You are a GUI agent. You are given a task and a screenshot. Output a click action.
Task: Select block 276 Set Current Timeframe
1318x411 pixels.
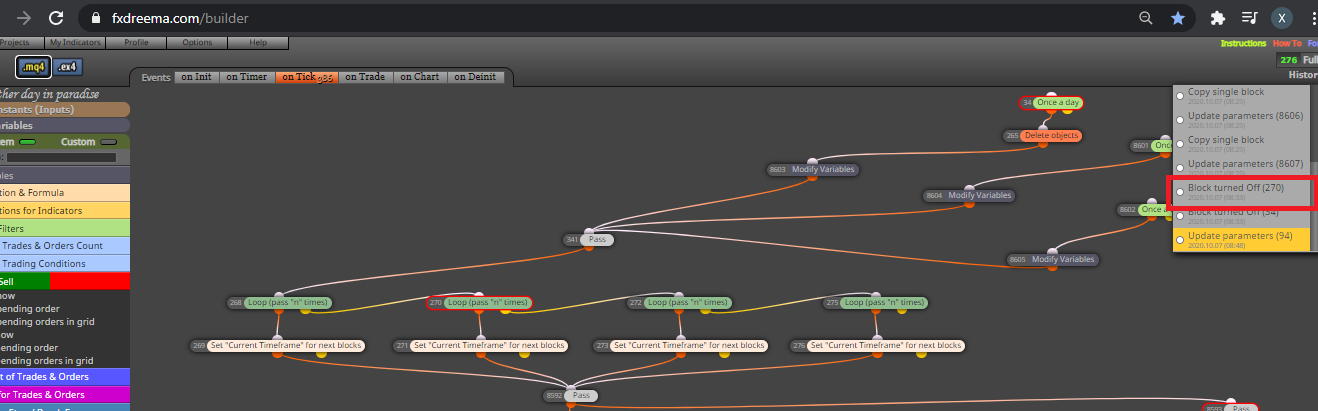877,345
